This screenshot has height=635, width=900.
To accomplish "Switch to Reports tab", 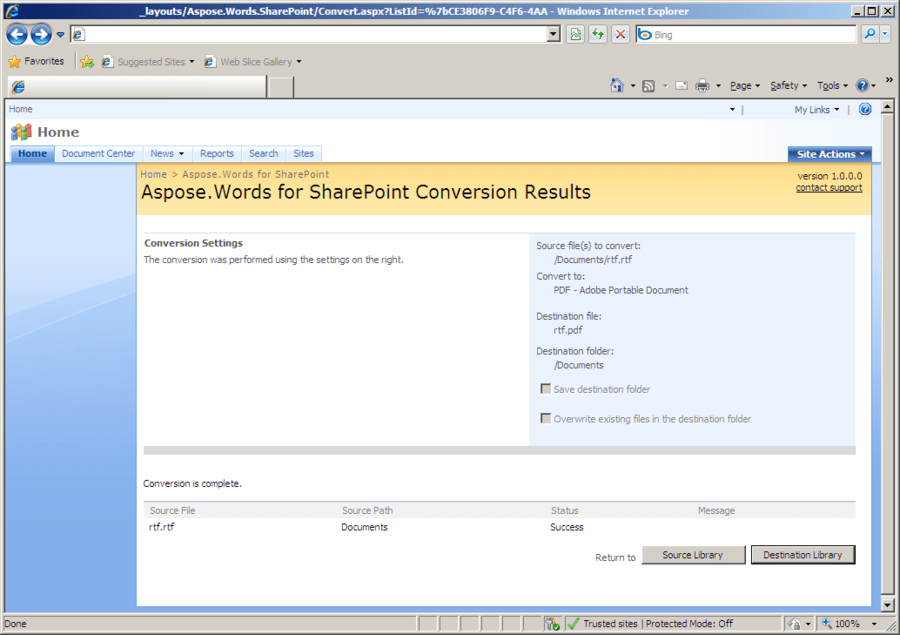I will 217,153.
